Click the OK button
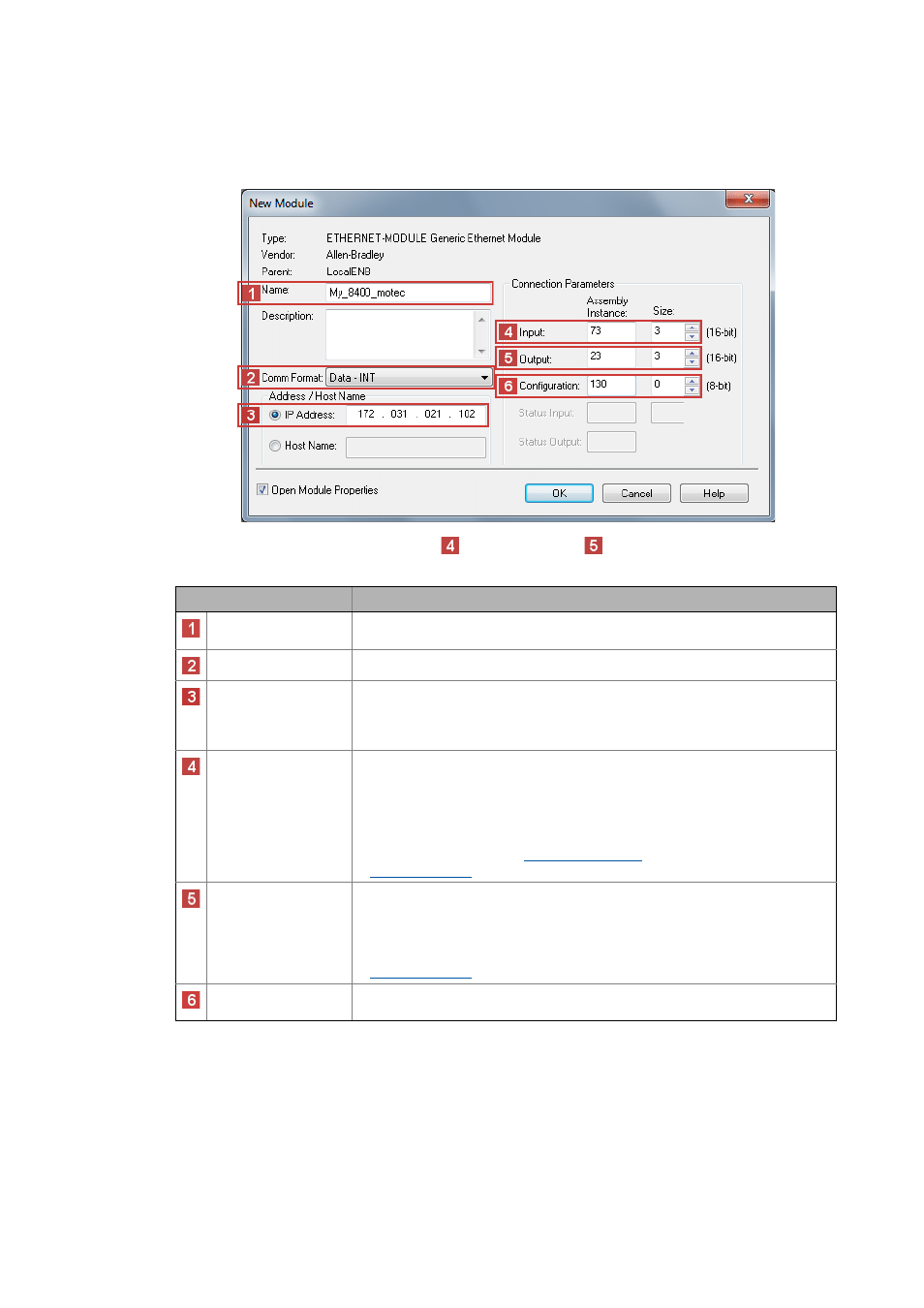 (x=559, y=493)
